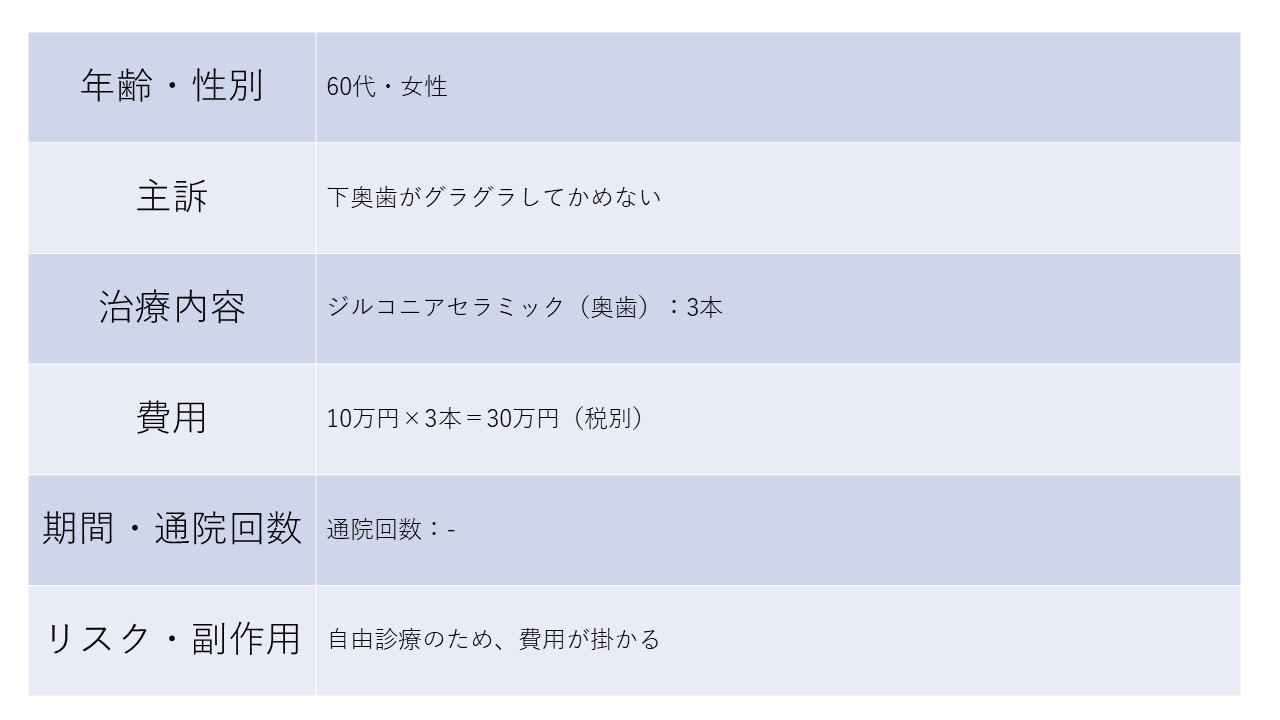Select the text 自由診療のため、費用が掛かる
1280x720 pixels.
point(494,639)
